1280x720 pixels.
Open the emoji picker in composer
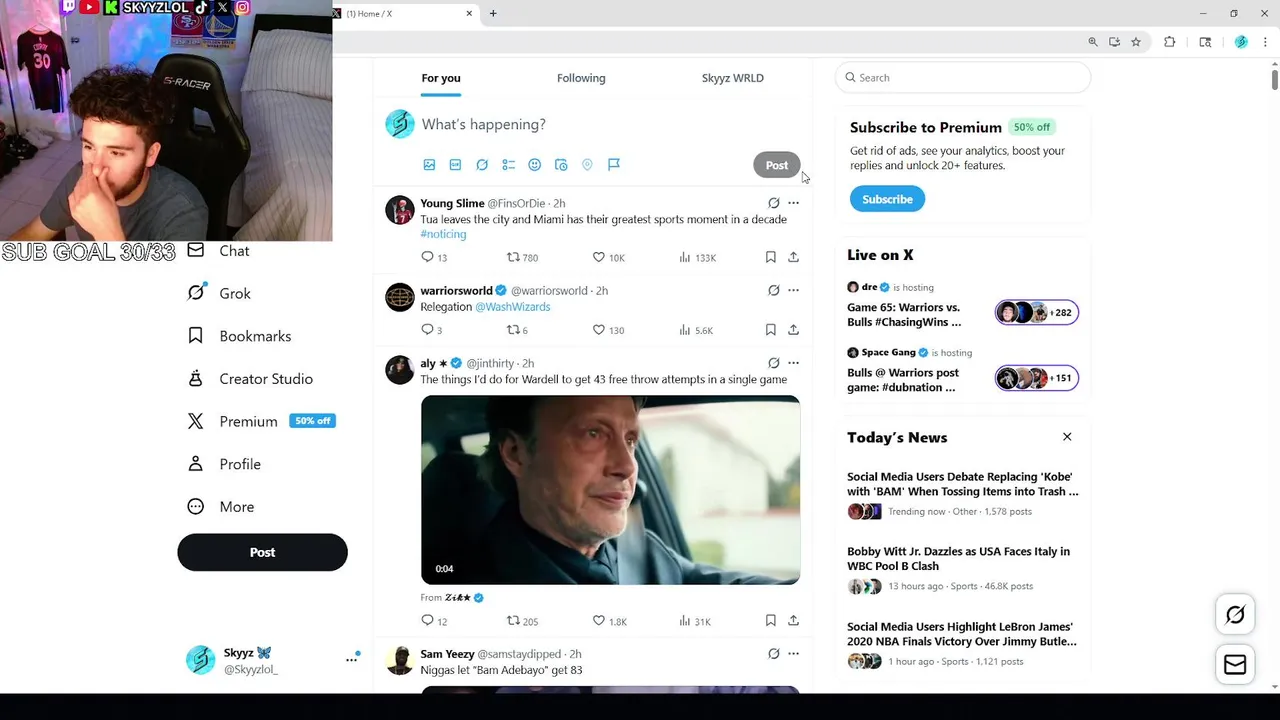[534, 165]
